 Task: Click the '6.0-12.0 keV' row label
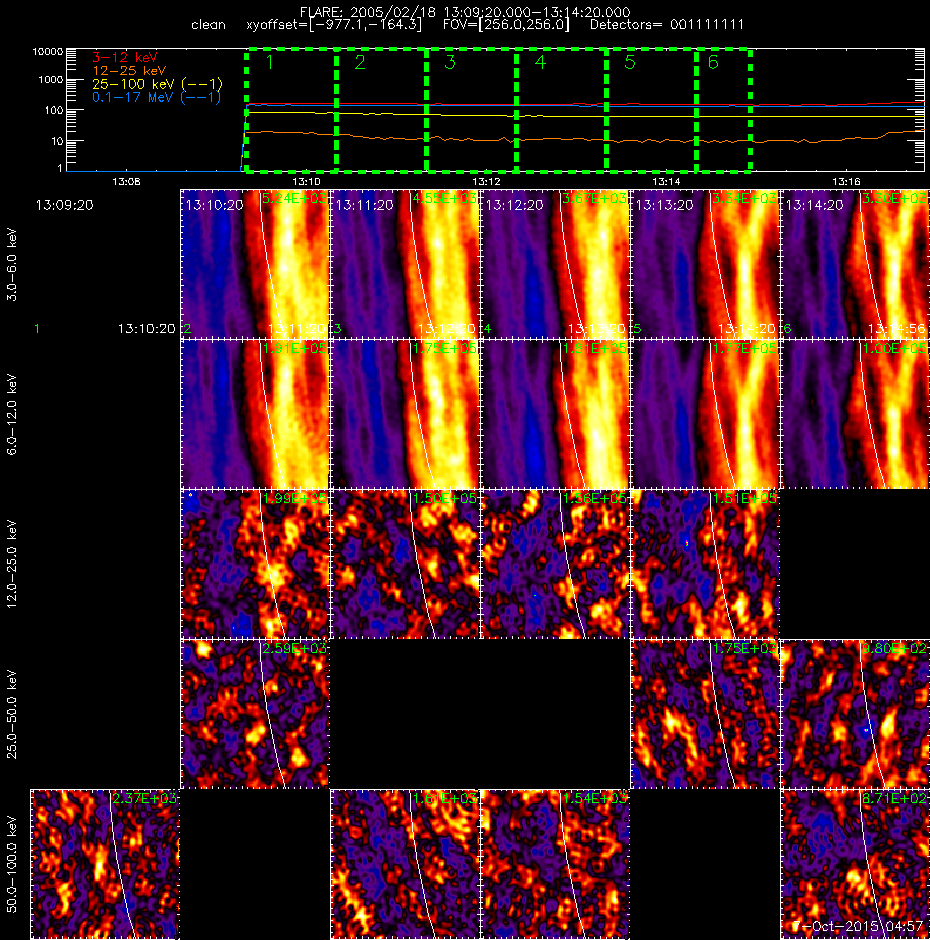coord(12,414)
